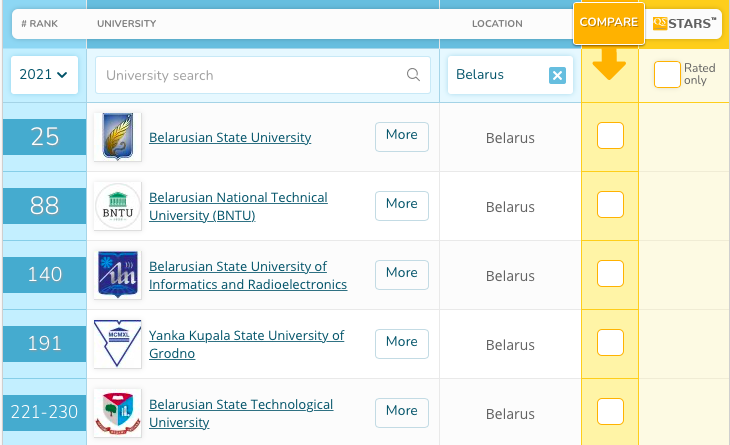Click the Belarusian State Technological University logo

(117, 412)
